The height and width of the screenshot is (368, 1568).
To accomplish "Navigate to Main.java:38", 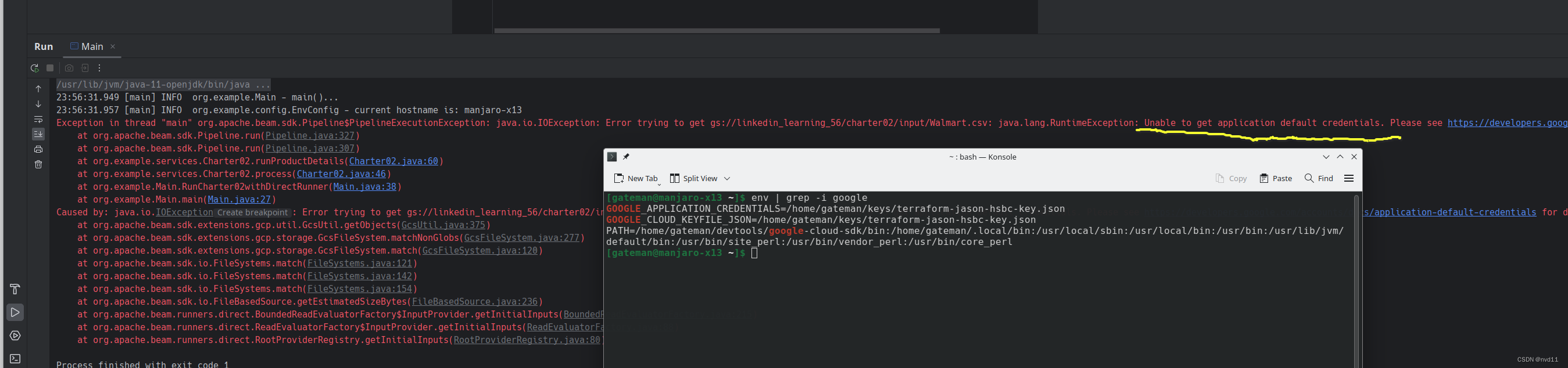I will click(x=364, y=187).
